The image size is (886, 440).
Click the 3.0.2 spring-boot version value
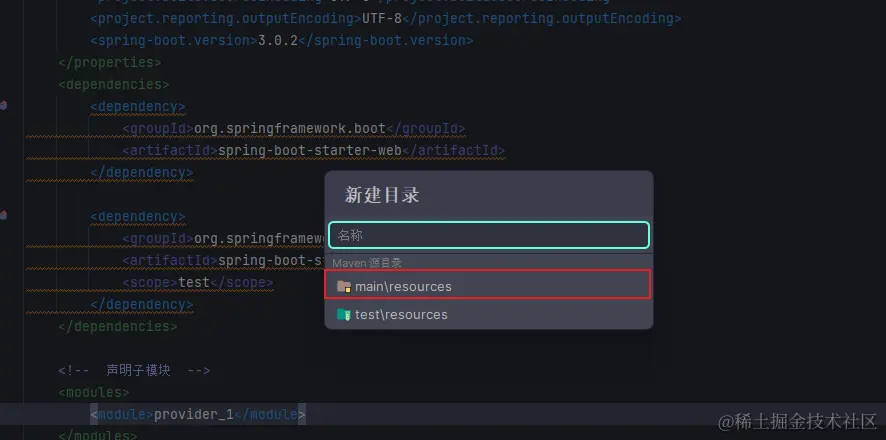(x=277, y=41)
